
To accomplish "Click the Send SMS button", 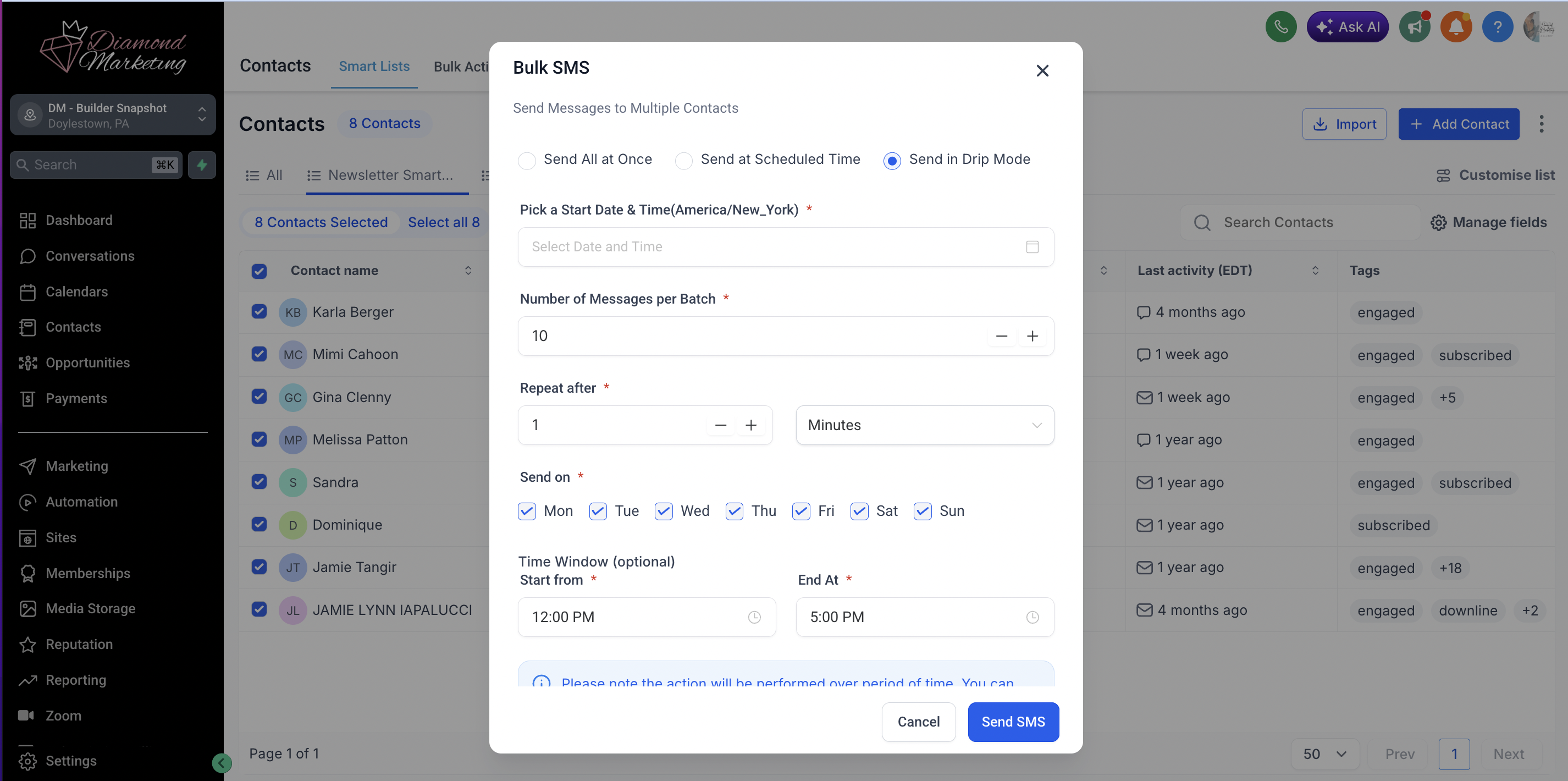I will point(1013,723).
